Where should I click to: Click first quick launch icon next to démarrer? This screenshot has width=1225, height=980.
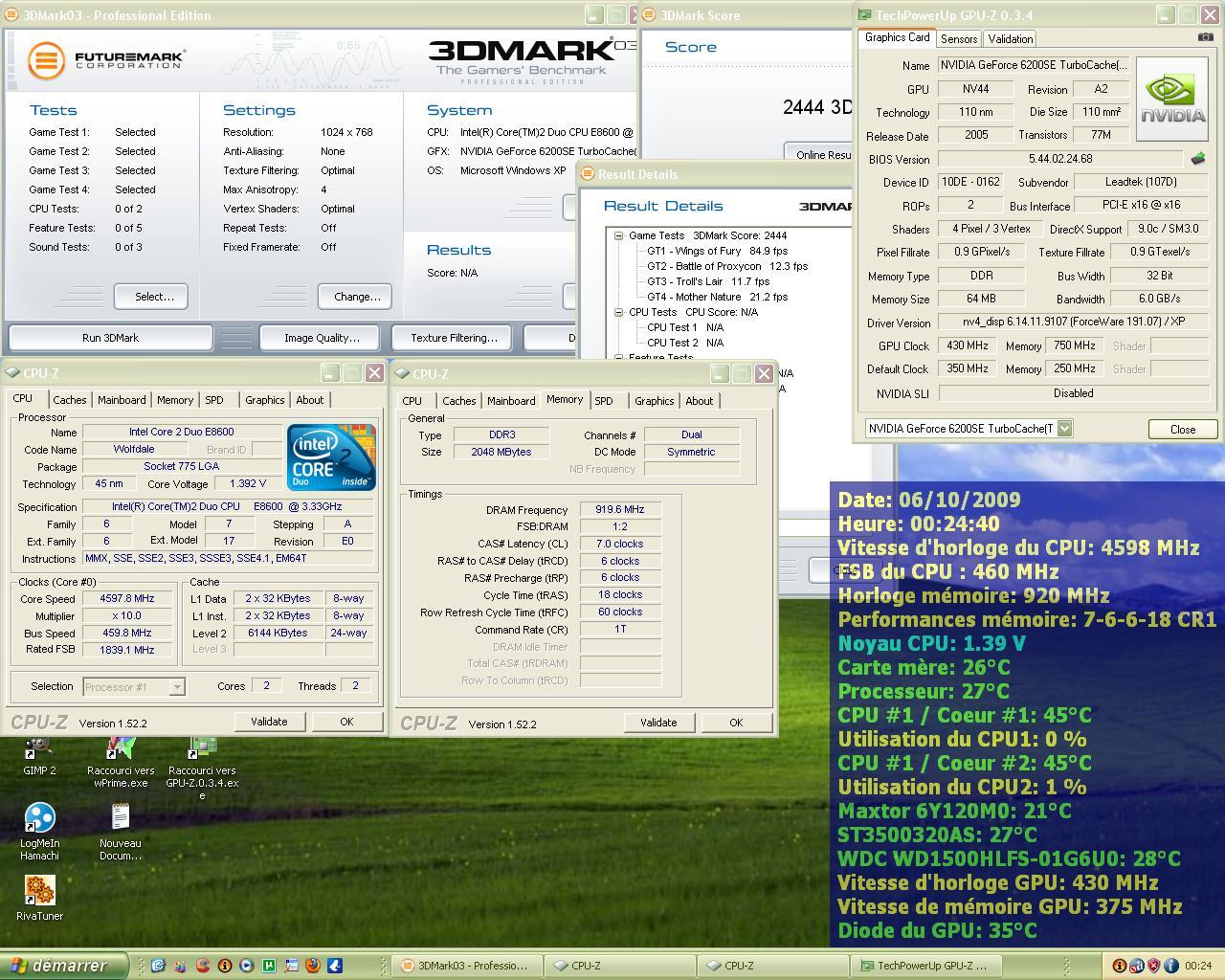(158, 966)
